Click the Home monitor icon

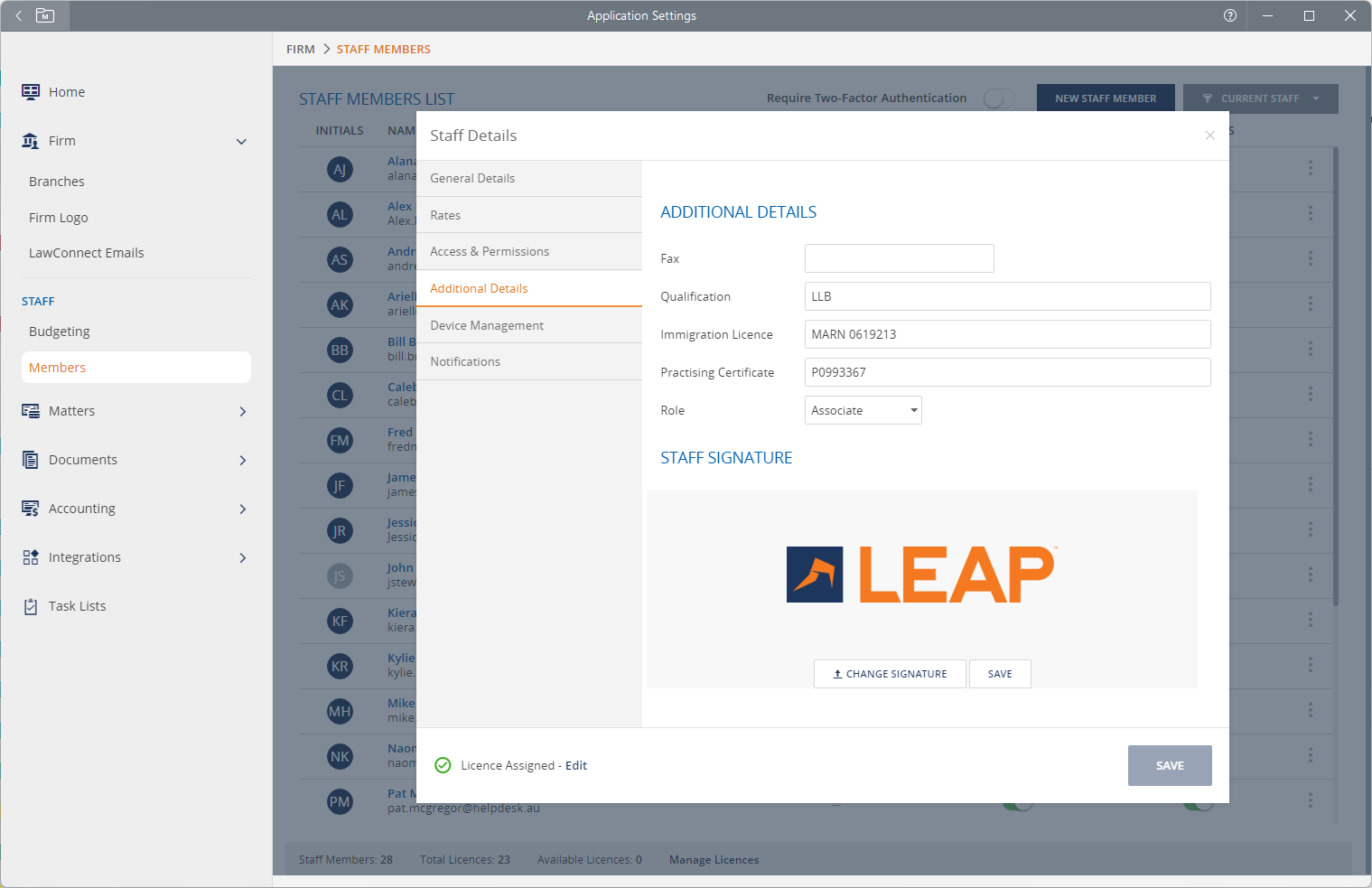coord(31,91)
